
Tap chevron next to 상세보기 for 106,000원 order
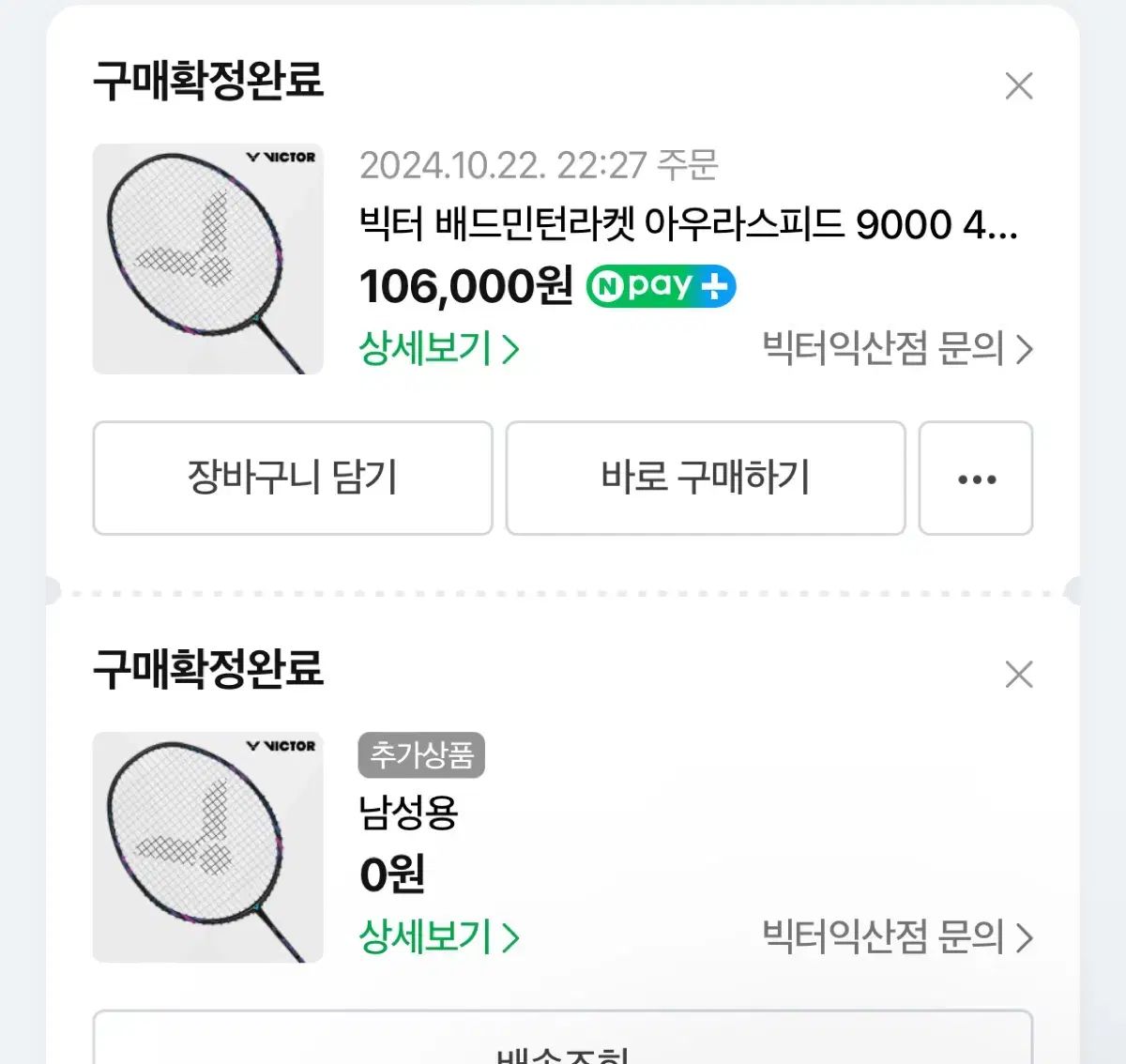[510, 350]
